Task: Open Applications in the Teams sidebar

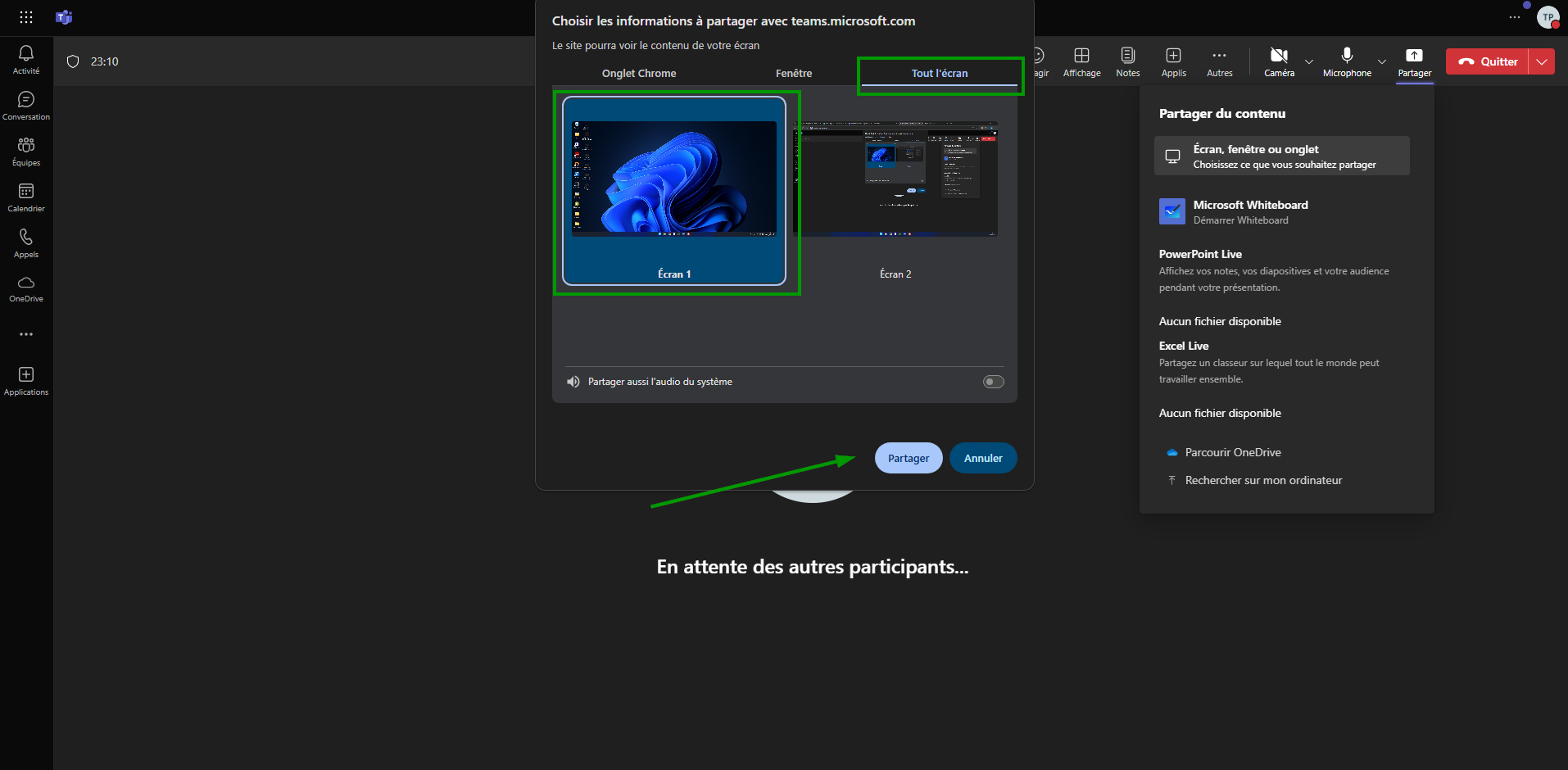Action: 26,382
